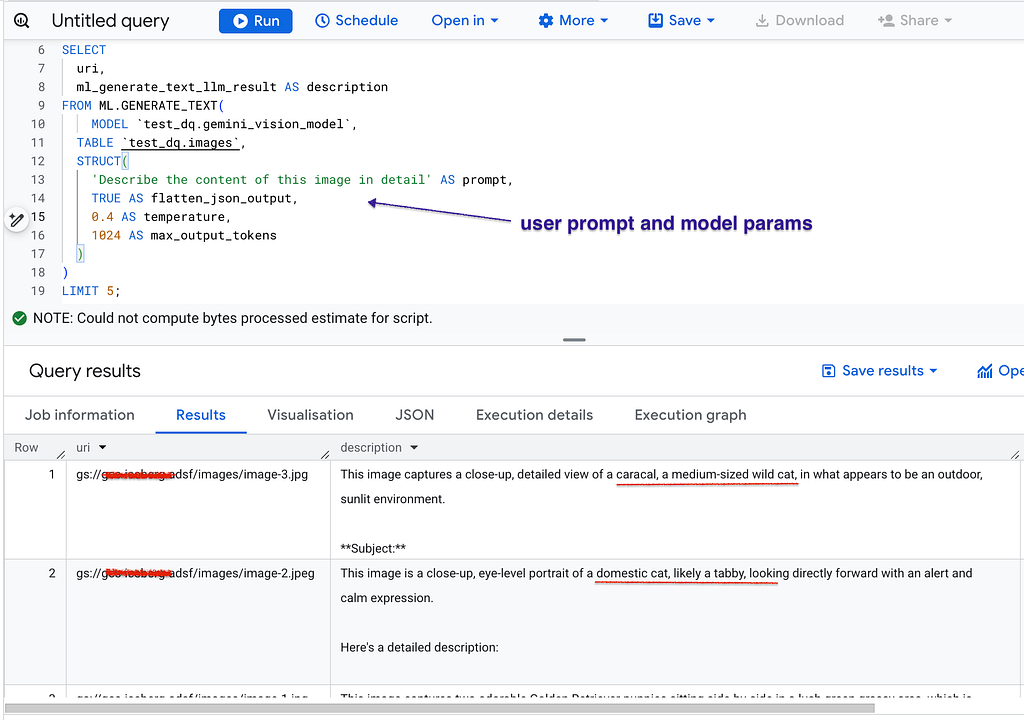Click the horizontal scrollbar below the results

click(440, 708)
